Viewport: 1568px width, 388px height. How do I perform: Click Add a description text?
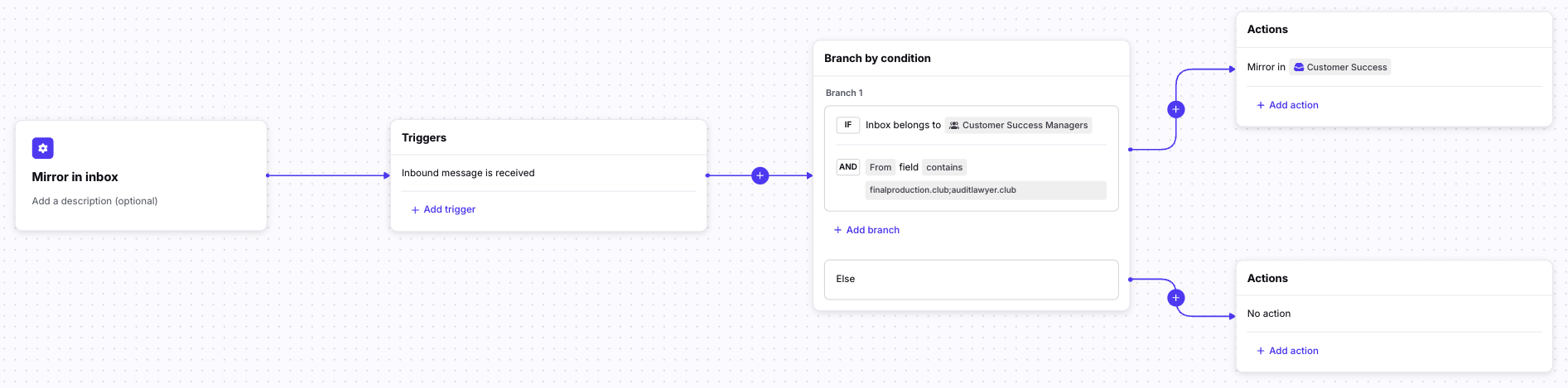pyautogui.click(x=94, y=201)
